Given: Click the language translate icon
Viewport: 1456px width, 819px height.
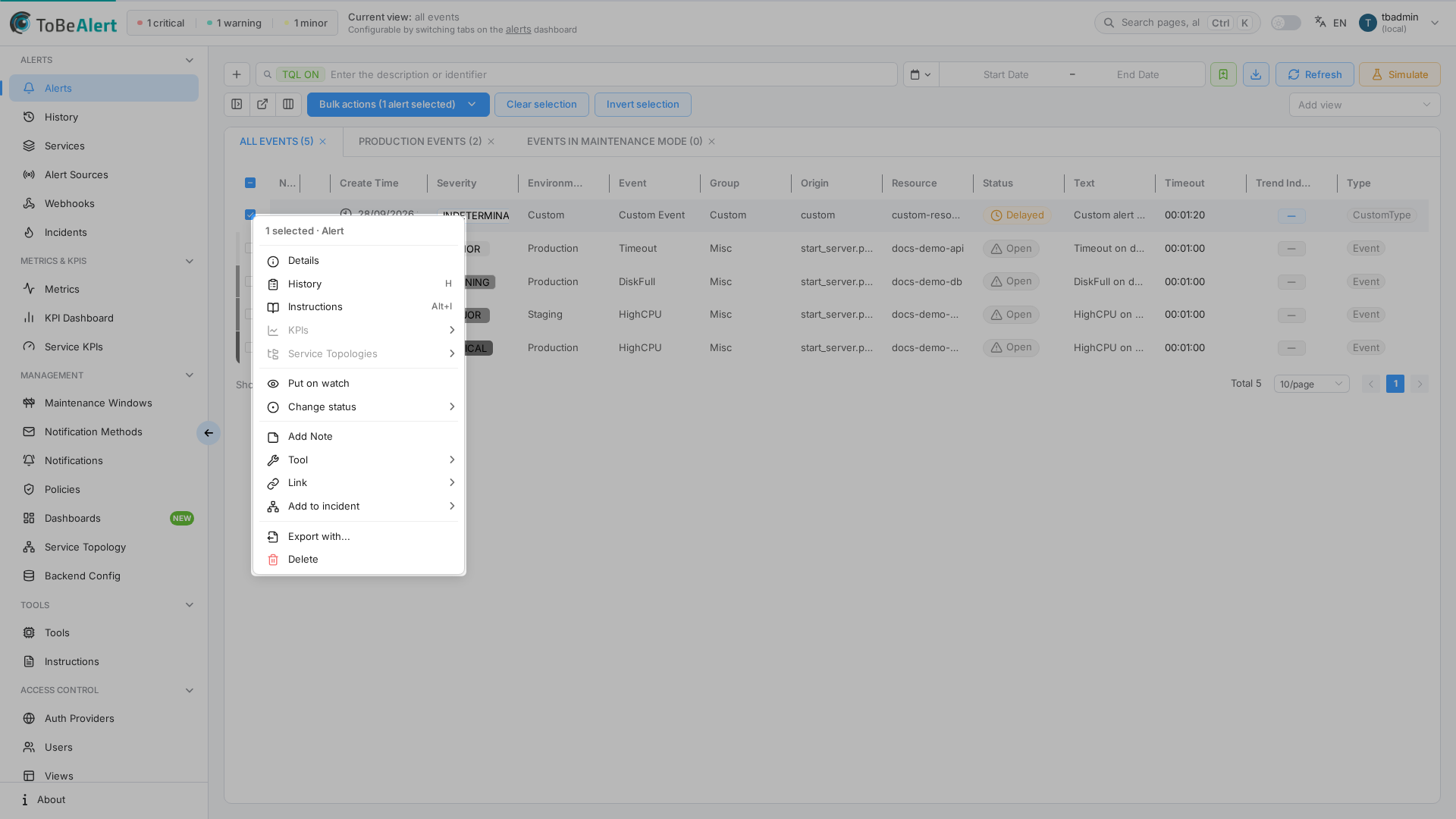Looking at the screenshot, I should [x=1320, y=22].
